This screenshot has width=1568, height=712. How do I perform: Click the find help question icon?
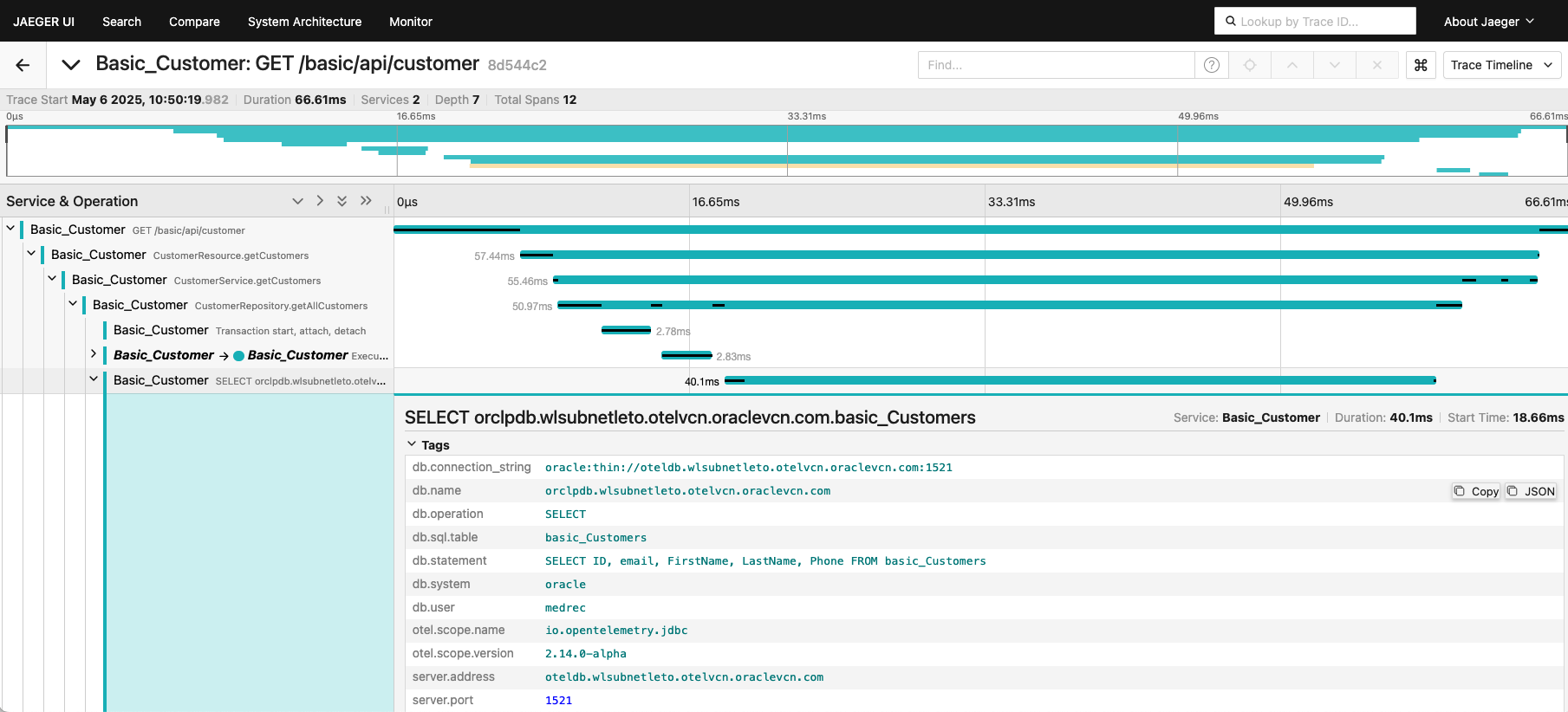[x=1212, y=65]
